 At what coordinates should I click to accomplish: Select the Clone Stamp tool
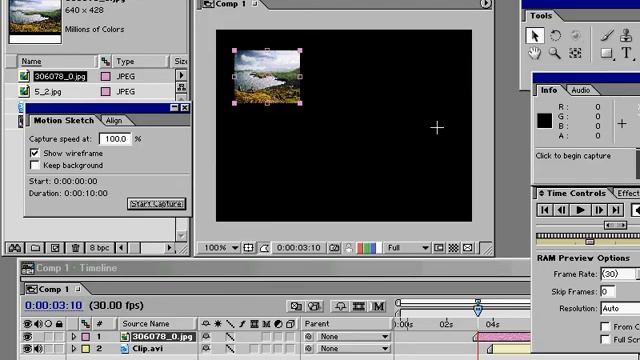[626, 36]
